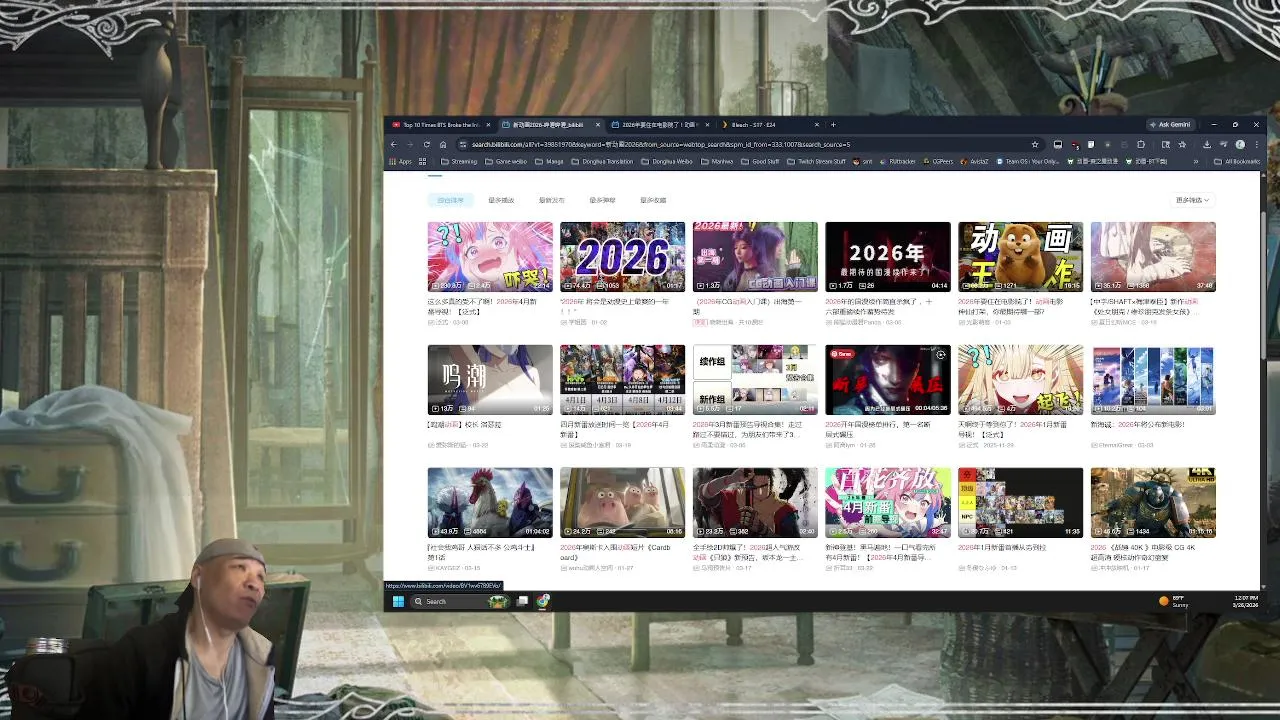The height and width of the screenshot is (720, 1280).
Task: Show hidden bookmarks with the double chevron
Action: pos(1196,161)
